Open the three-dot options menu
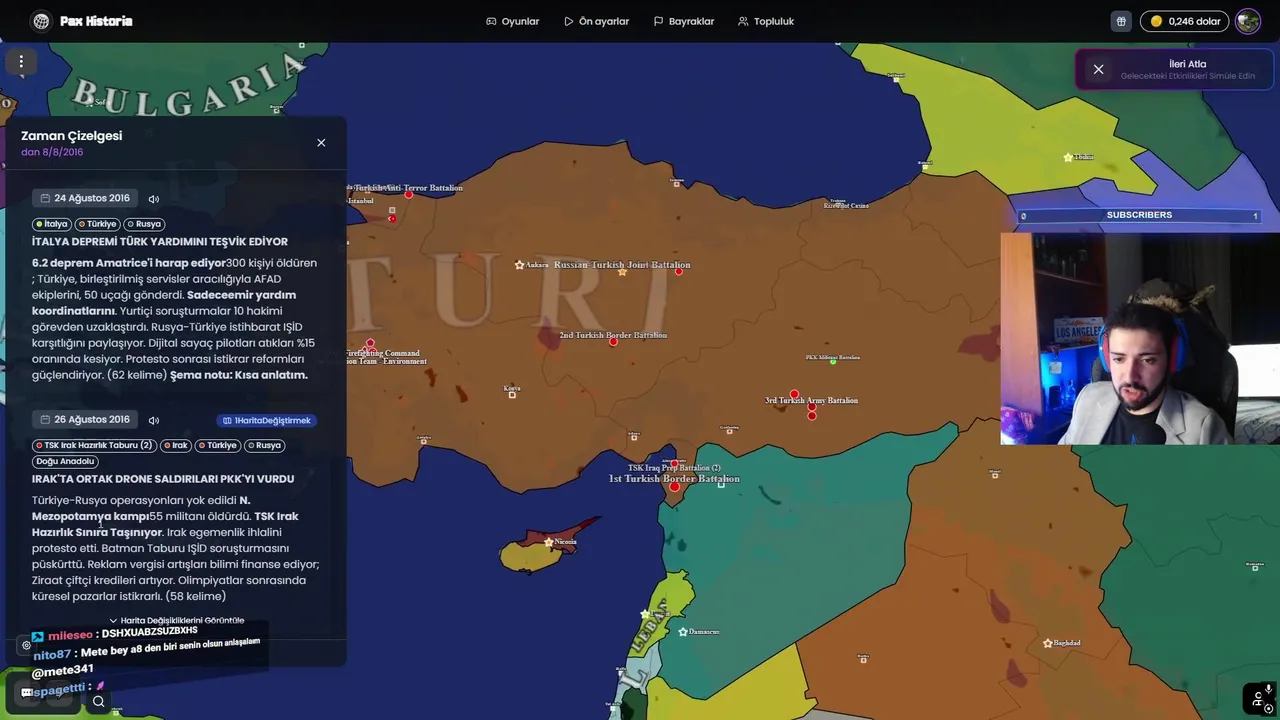Image resolution: width=1280 pixels, height=720 pixels. click(21, 61)
